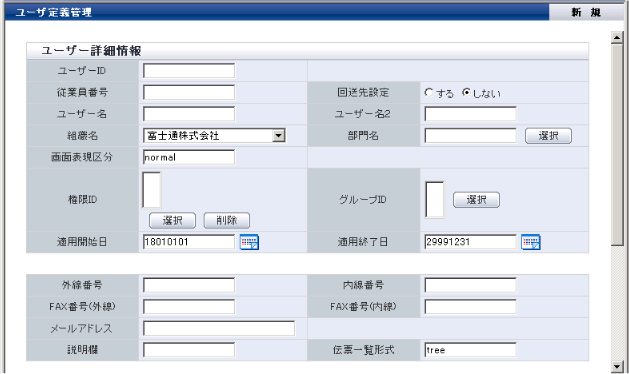Click the 選択 button next to 部門名
Screen dimensions: 629x374
pos(548,136)
